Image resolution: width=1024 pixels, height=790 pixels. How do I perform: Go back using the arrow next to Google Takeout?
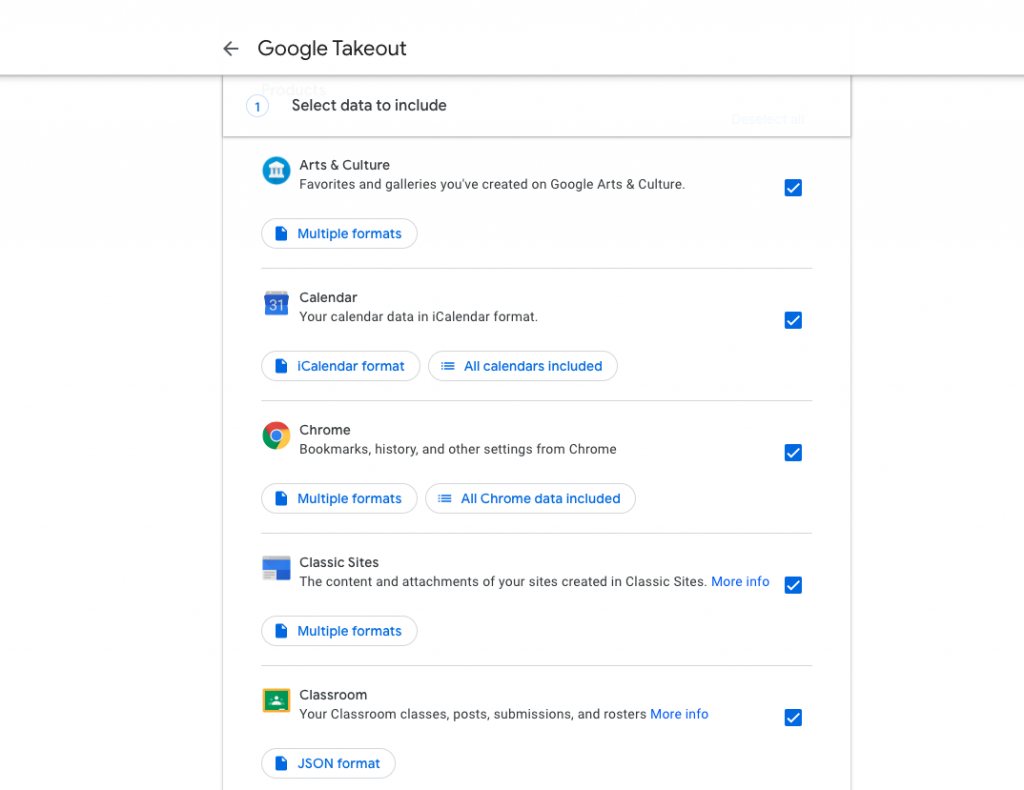[231, 48]
